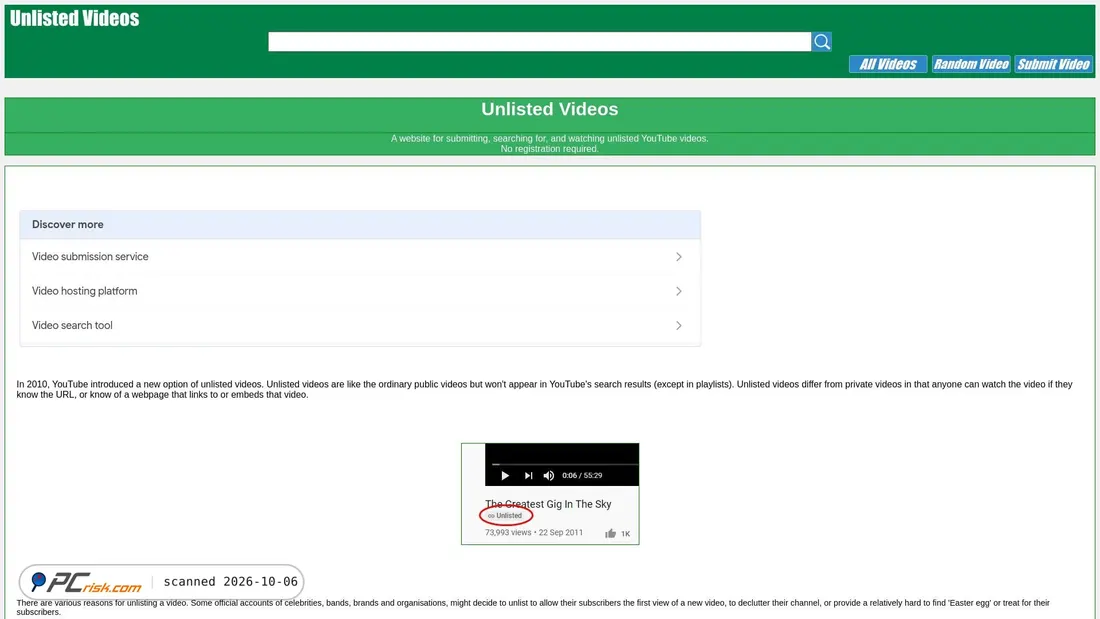1100x619 pixels.
Task: Click the 1K like count
Action: 625,534
